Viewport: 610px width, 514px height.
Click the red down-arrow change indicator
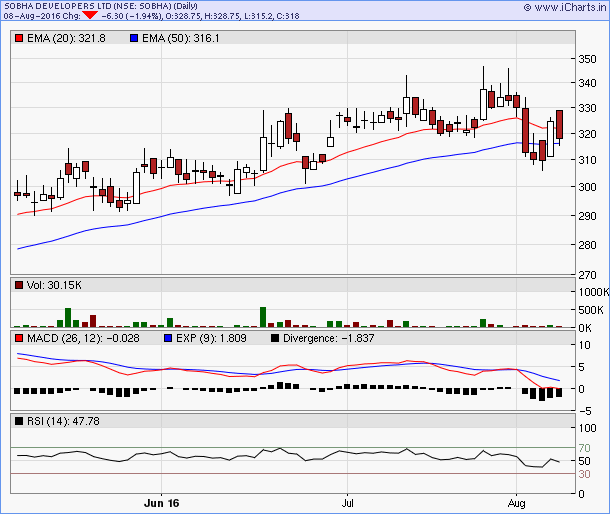coord(90,15)
